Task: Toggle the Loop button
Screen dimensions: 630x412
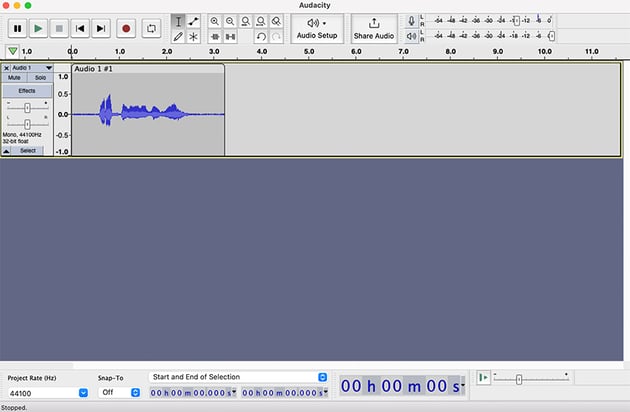Action: coord(152,28)
